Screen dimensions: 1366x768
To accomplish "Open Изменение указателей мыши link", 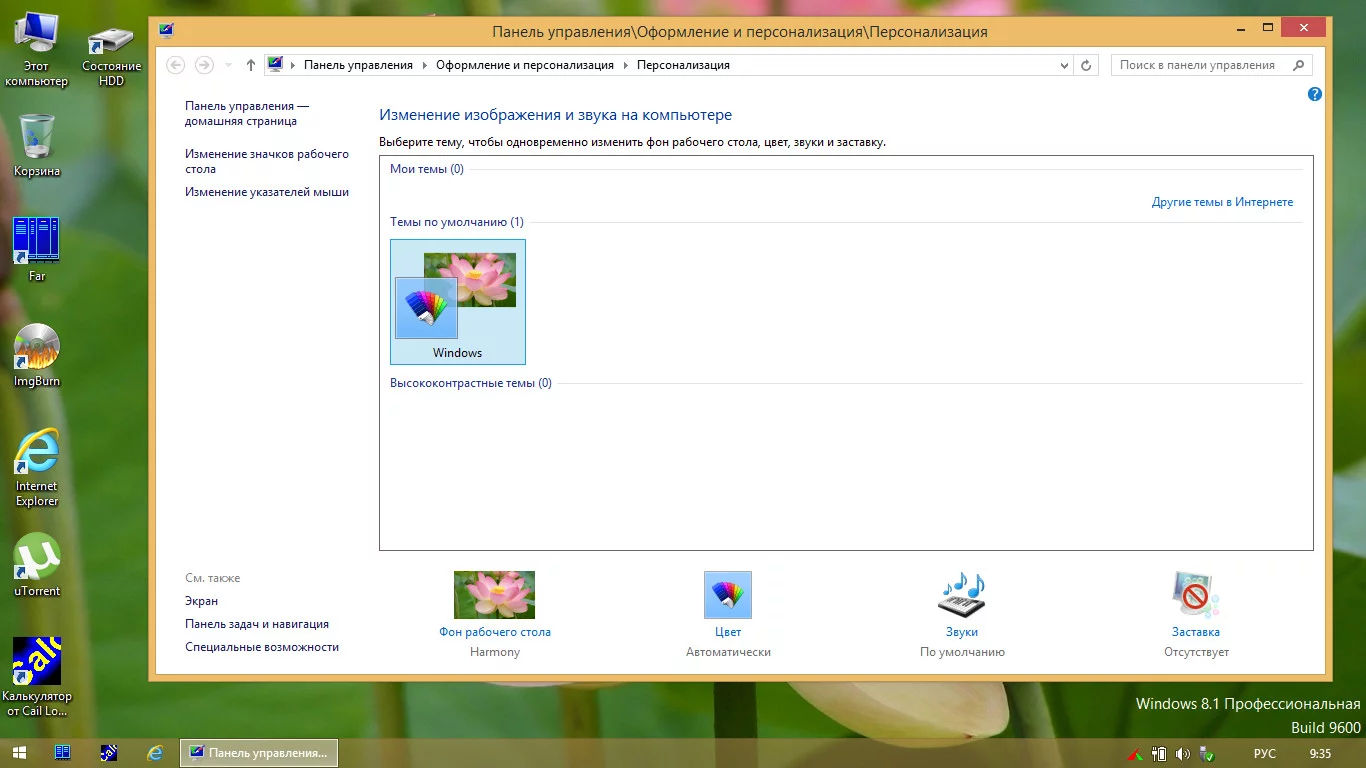I will [267, 192].
